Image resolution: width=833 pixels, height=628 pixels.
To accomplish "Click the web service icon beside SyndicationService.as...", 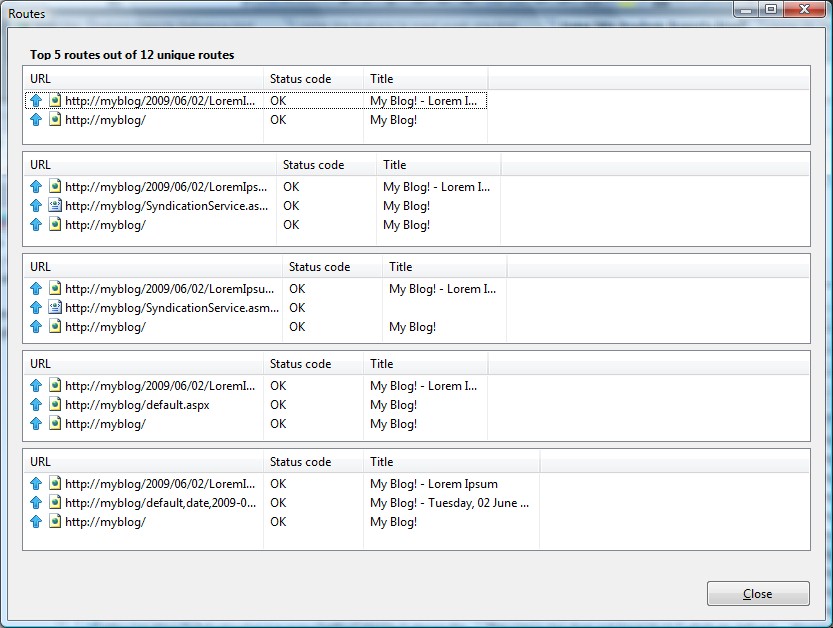I will click(55, 205).
